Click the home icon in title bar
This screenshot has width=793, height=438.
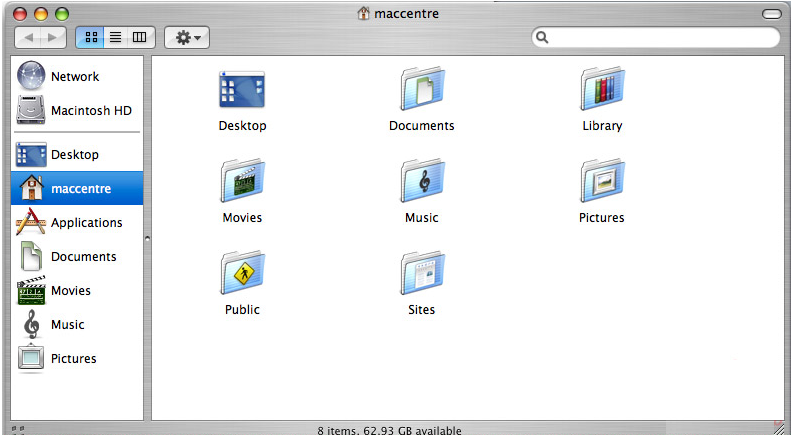coord(363,13)
